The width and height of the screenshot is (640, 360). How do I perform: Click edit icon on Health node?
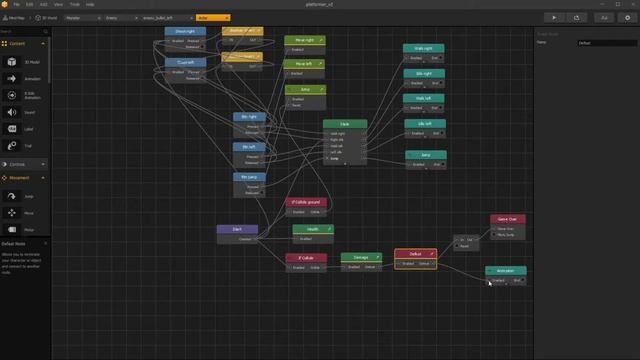(x=329, y=229)
